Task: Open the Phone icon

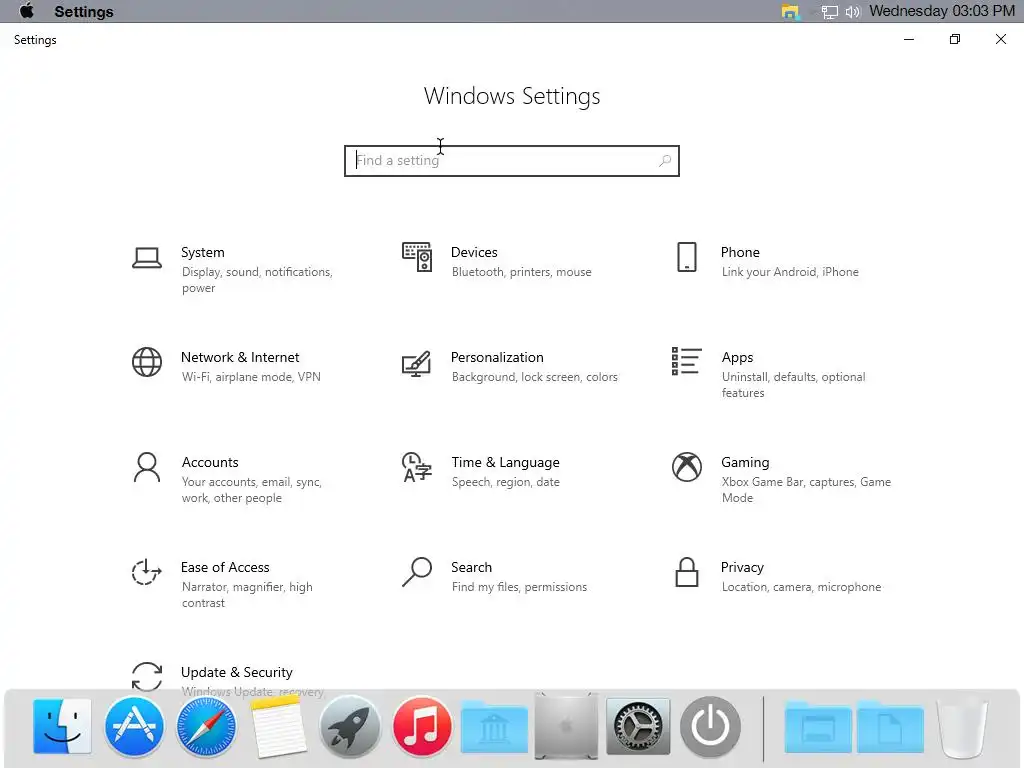Action: click(x=686, y=257)
